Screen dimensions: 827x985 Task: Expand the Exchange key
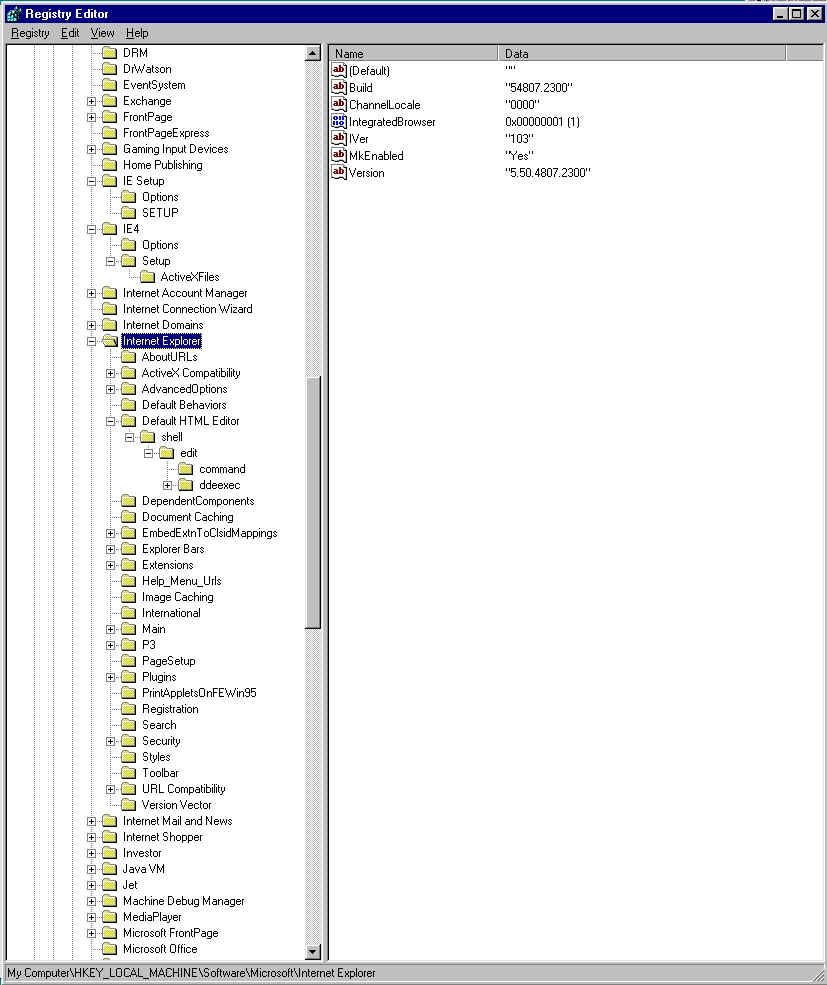tap(92, 101)
